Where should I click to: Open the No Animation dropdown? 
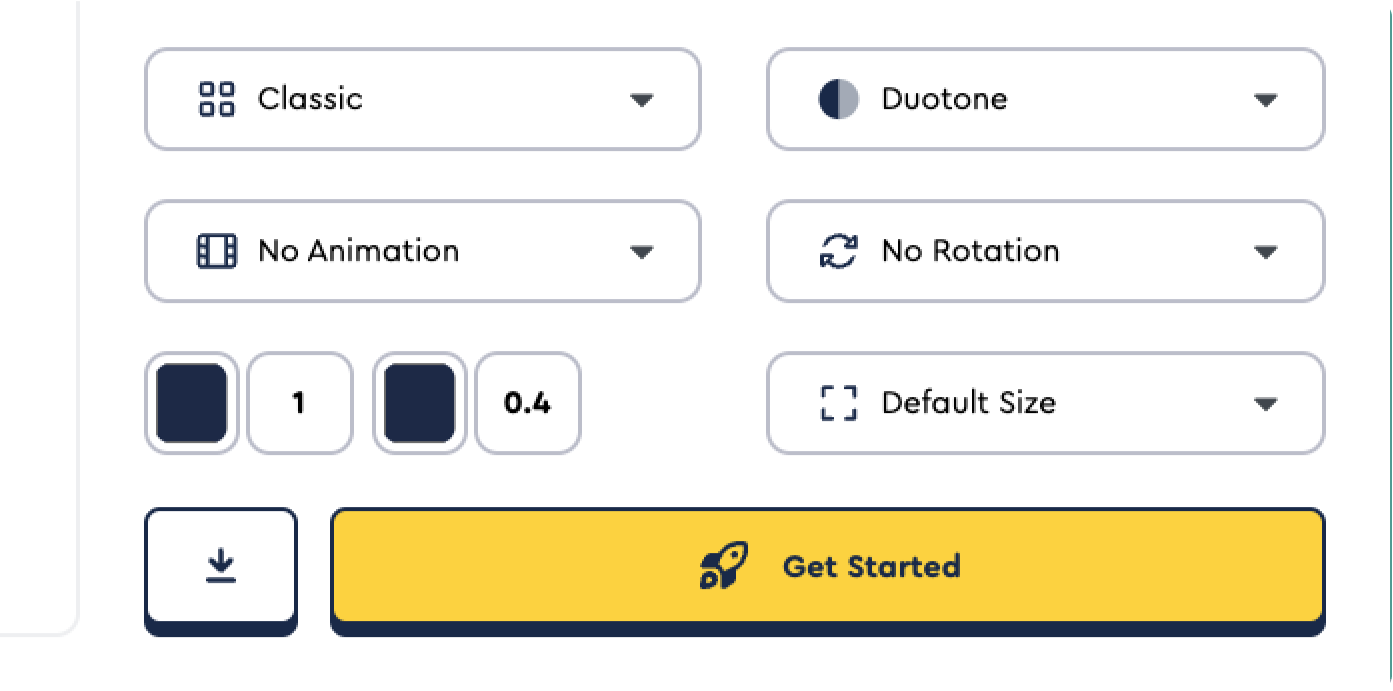point(641,251)
